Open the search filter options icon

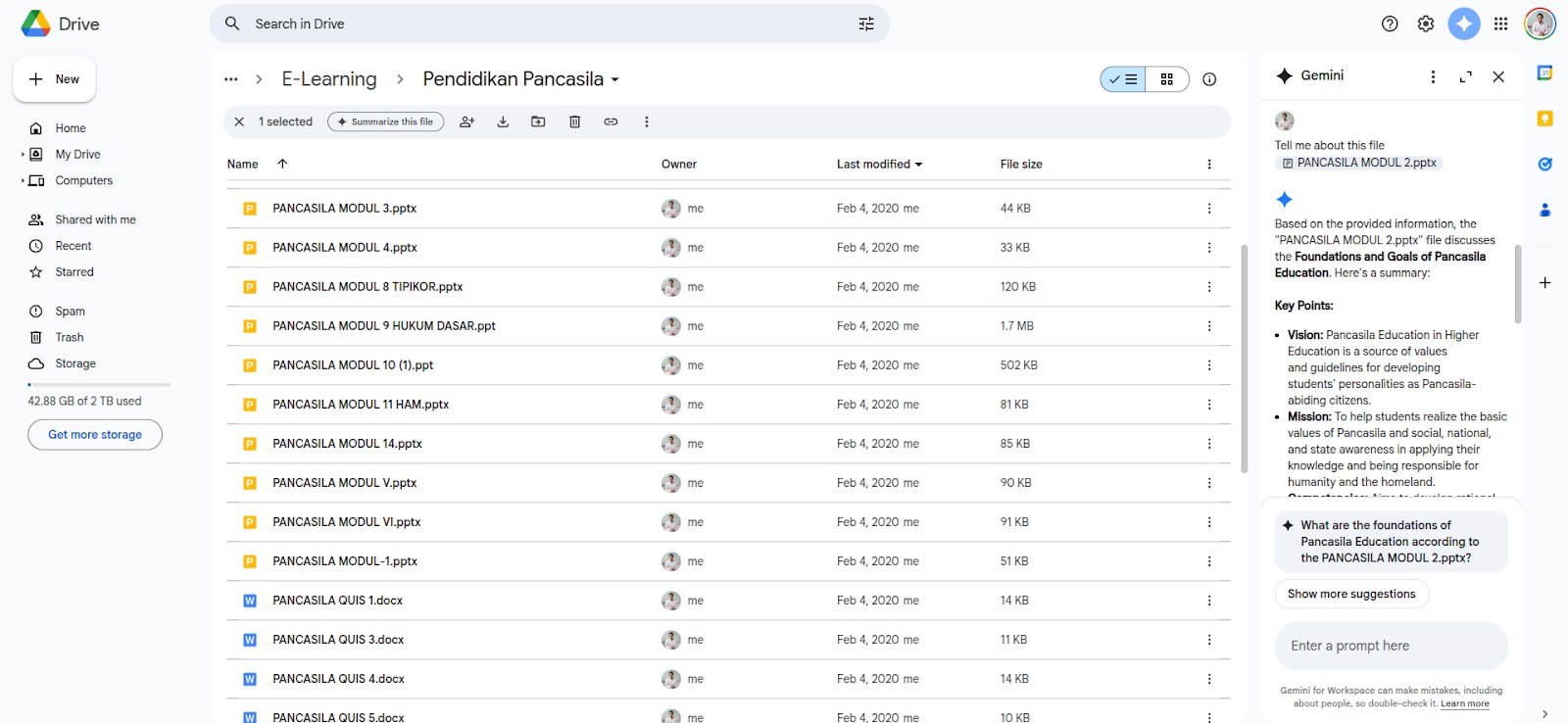click(x=866, y=24)
